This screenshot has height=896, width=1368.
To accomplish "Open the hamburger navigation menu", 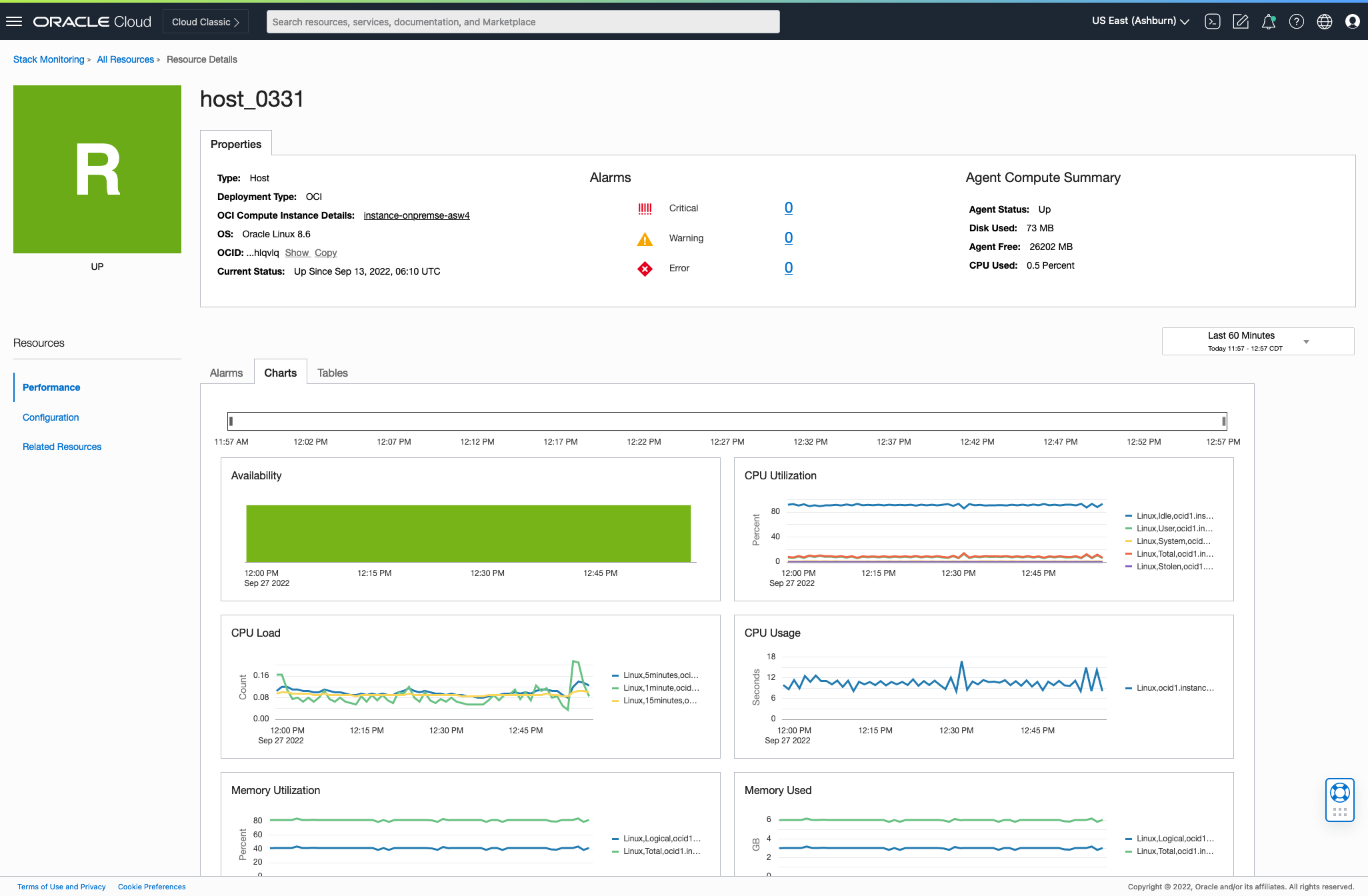I will pos(14,21).
